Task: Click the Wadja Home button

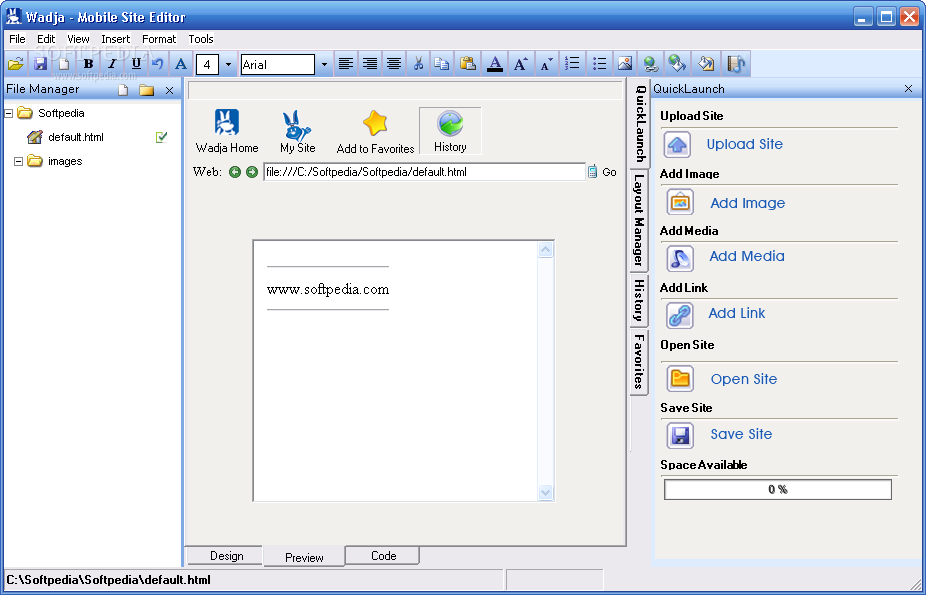Action: [227, 131]
